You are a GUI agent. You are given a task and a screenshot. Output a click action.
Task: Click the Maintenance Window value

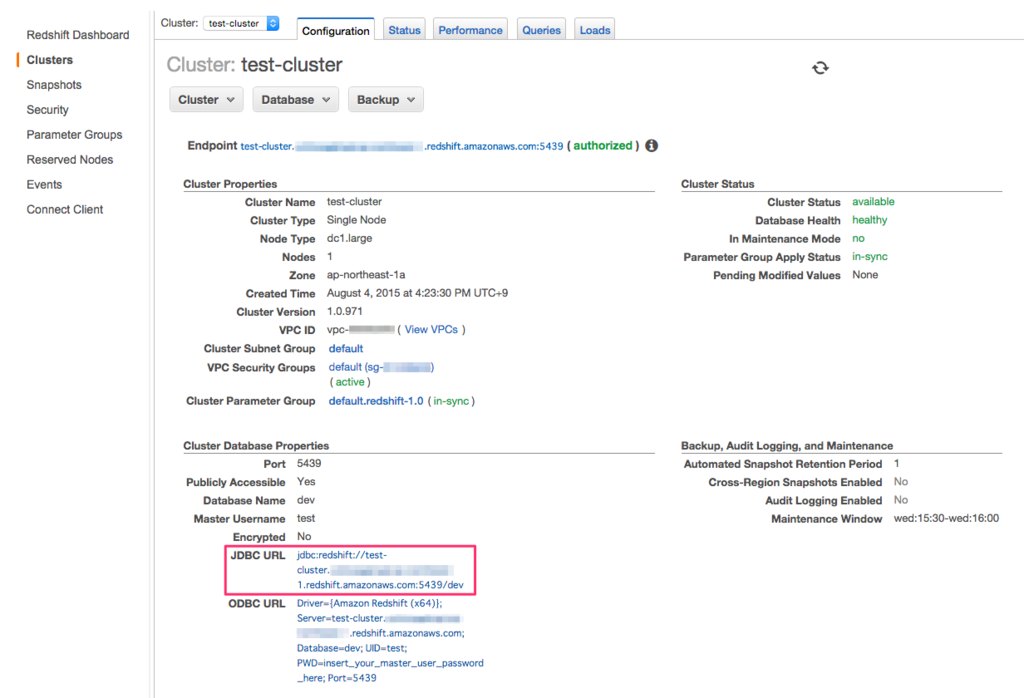coord(946,518)
